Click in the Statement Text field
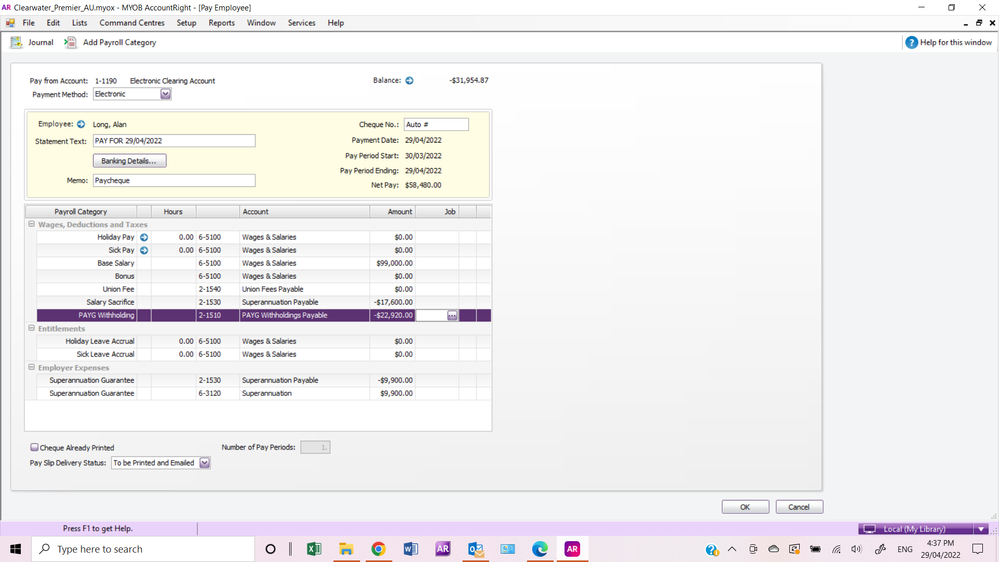The height and width of the screenshot is (562, 999). [x=174, y=141]
